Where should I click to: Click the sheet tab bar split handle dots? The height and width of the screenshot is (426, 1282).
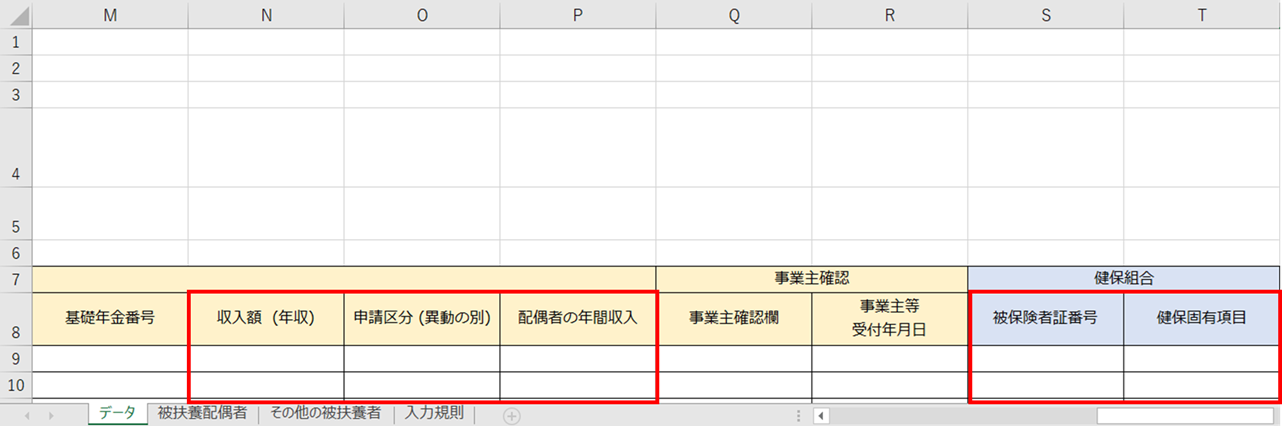coord(798,415)
